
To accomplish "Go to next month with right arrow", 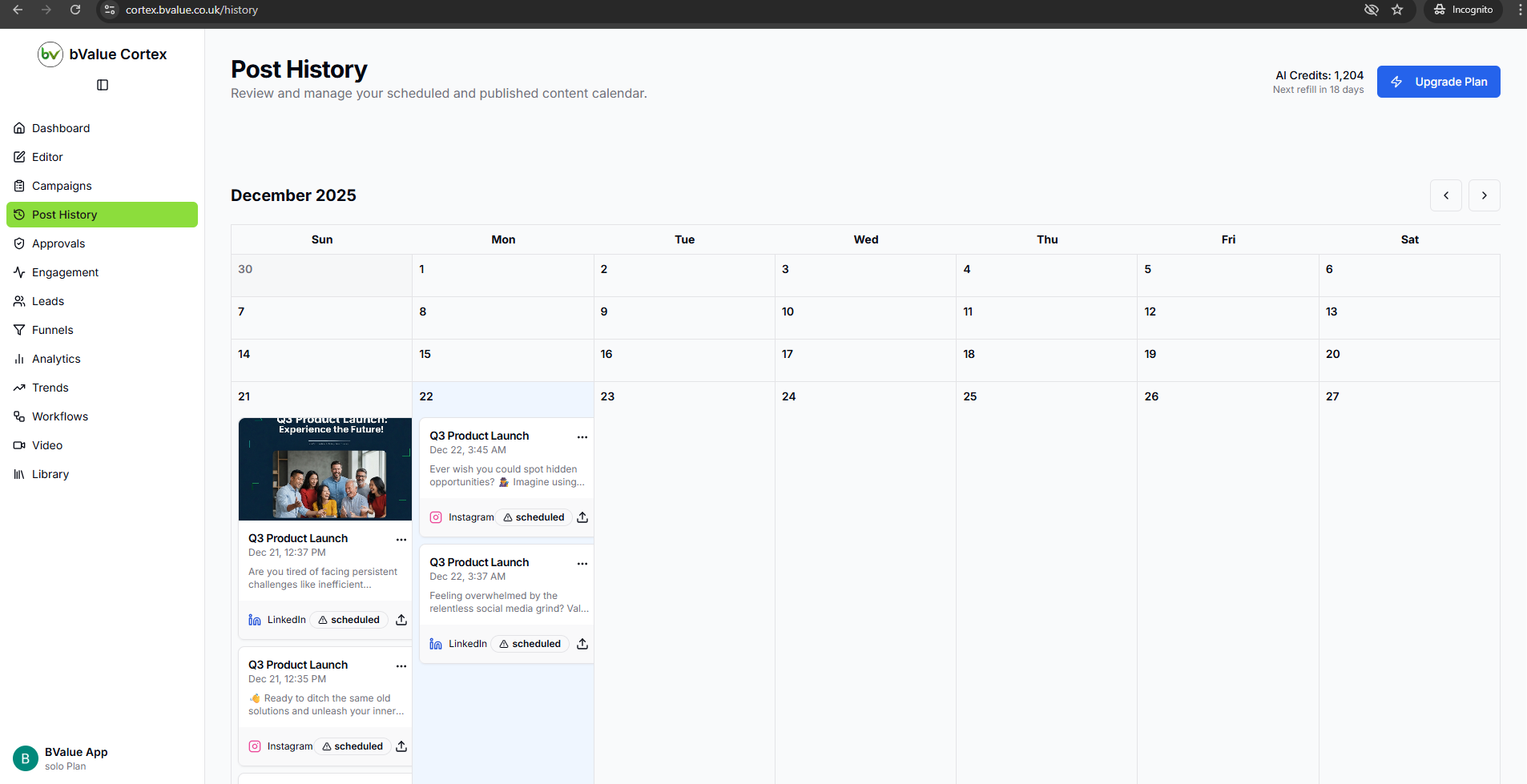I will coord(1484,195).
